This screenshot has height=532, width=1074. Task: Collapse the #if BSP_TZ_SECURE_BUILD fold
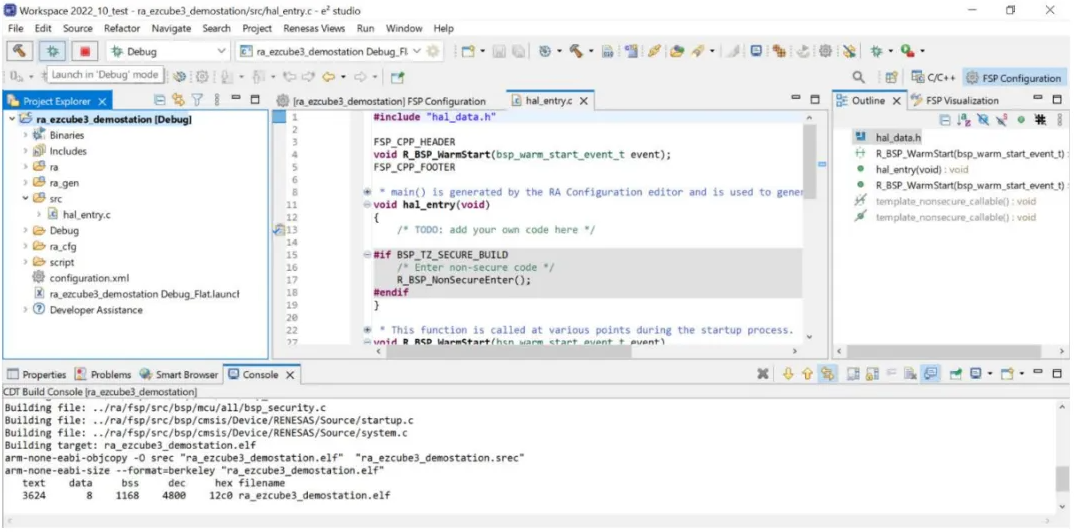tap(368, 255)
